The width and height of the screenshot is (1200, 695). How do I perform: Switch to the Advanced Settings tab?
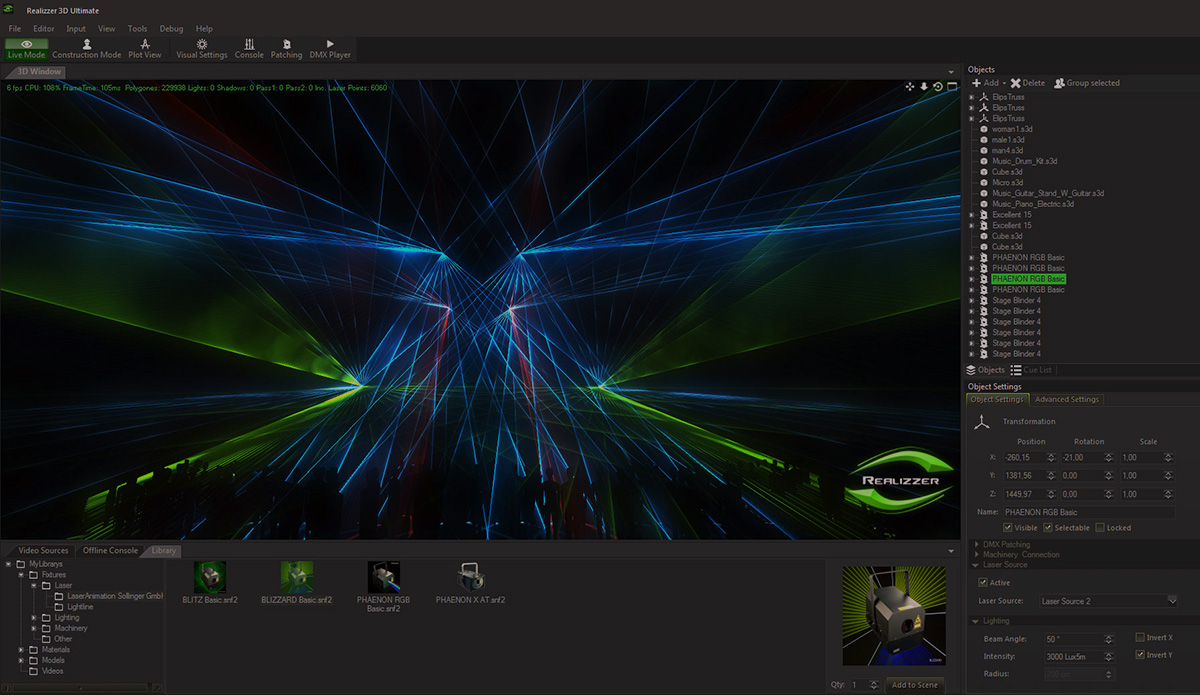[1067, 399]
